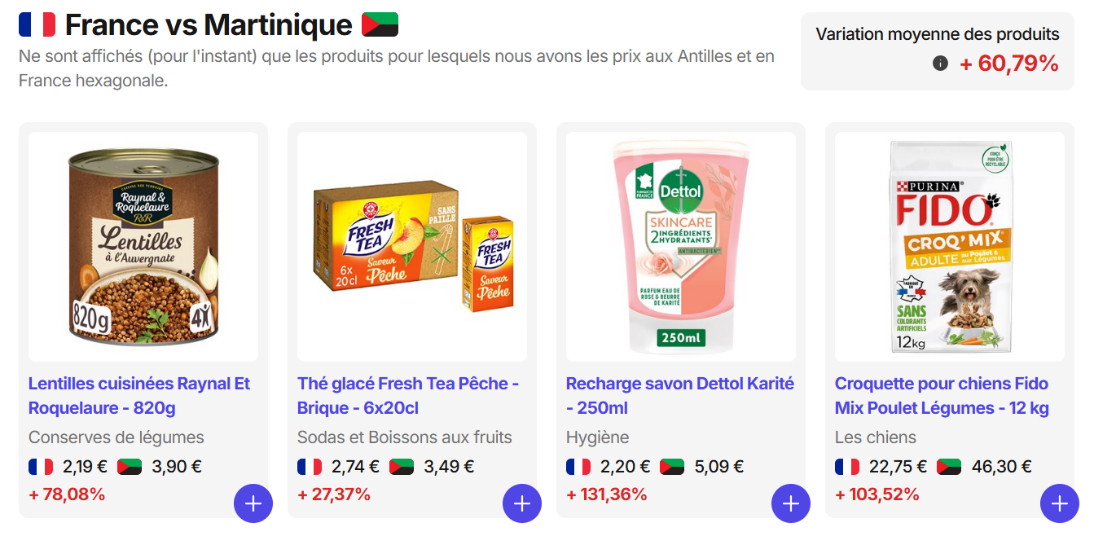
Task: Open Thé glacé Fresh Tea Pêche link
Action: pos(408,395)
